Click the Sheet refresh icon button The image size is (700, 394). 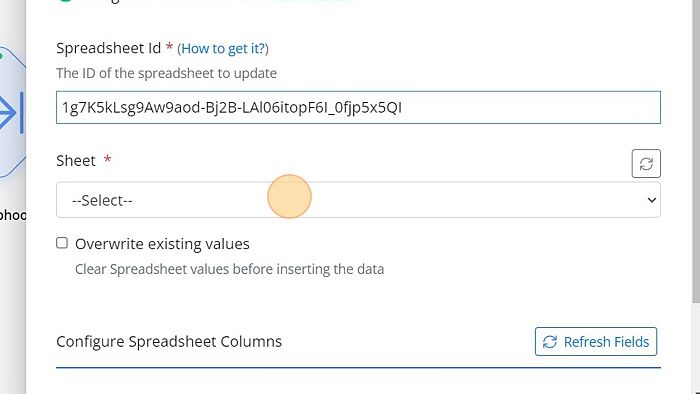(x=646, y=164)
